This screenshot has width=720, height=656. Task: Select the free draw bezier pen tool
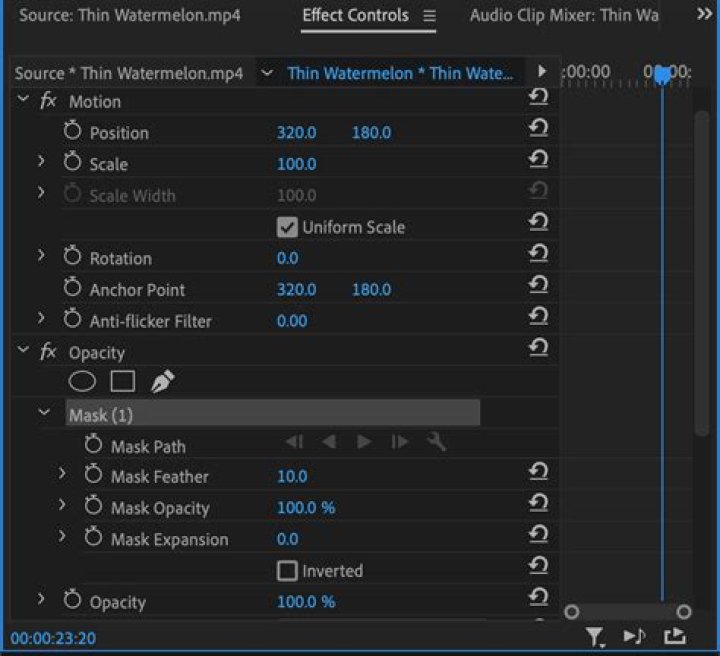162,381
